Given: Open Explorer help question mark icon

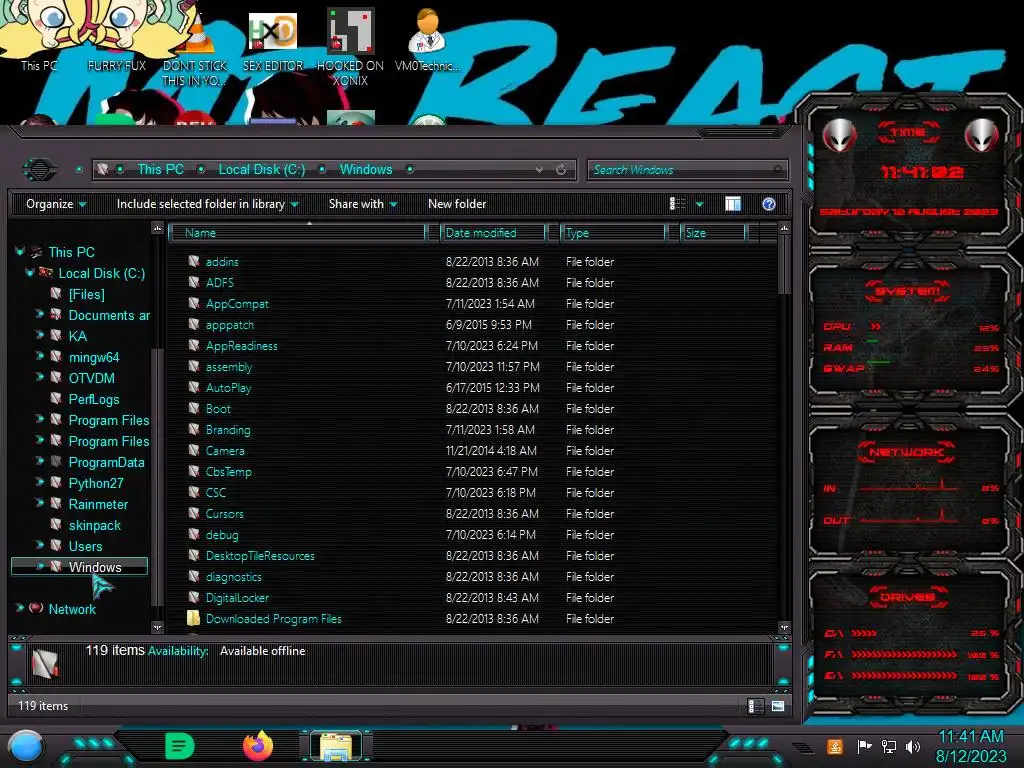Looking at the screenshot, I should (769, 204).
